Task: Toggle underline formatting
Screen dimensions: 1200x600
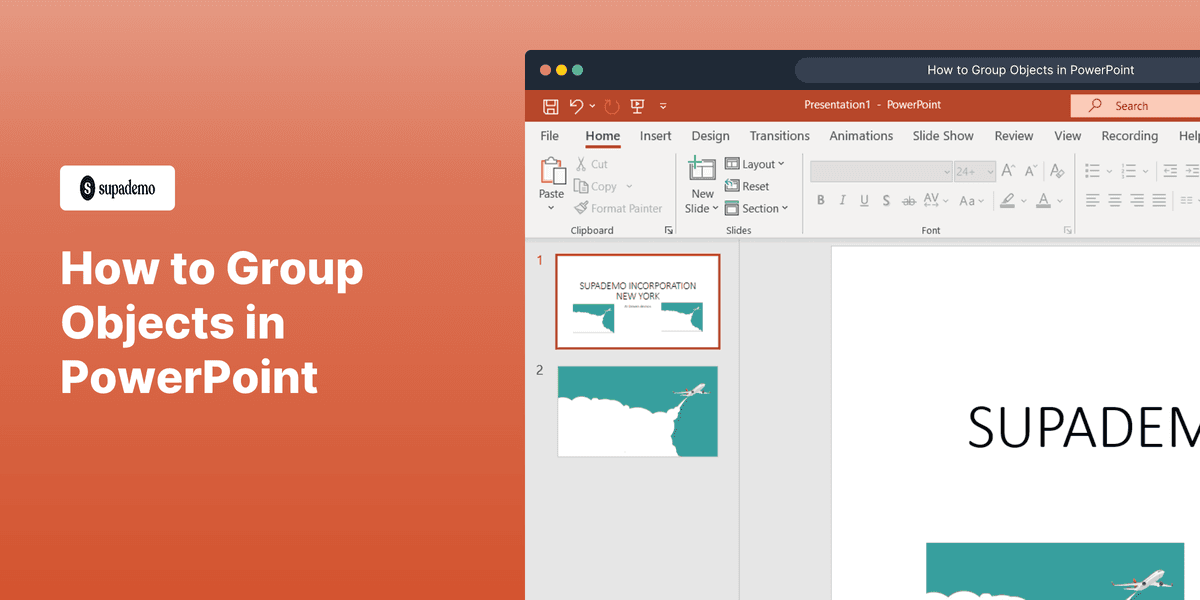Action: click(864, 200)
